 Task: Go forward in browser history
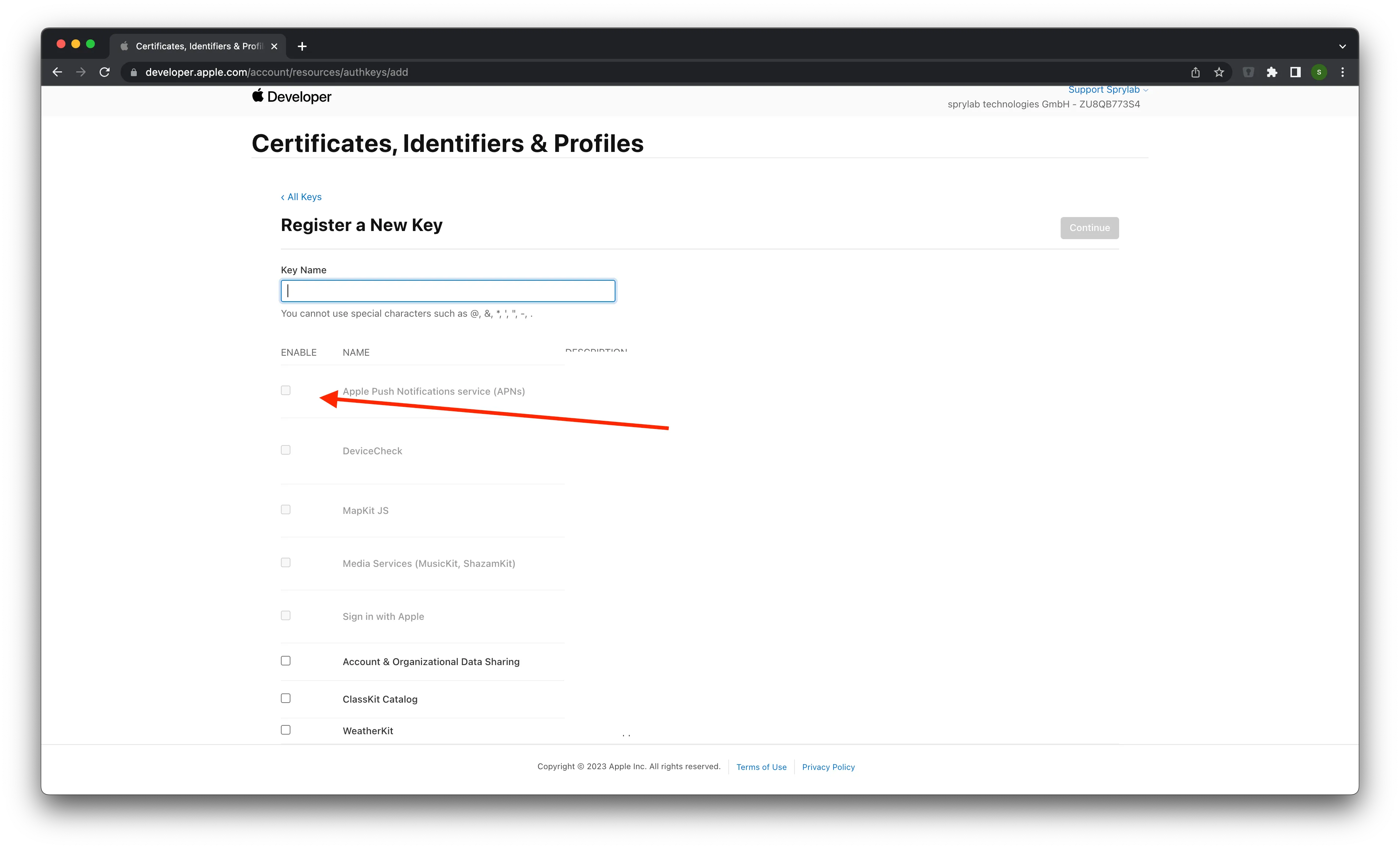point(81,72)
